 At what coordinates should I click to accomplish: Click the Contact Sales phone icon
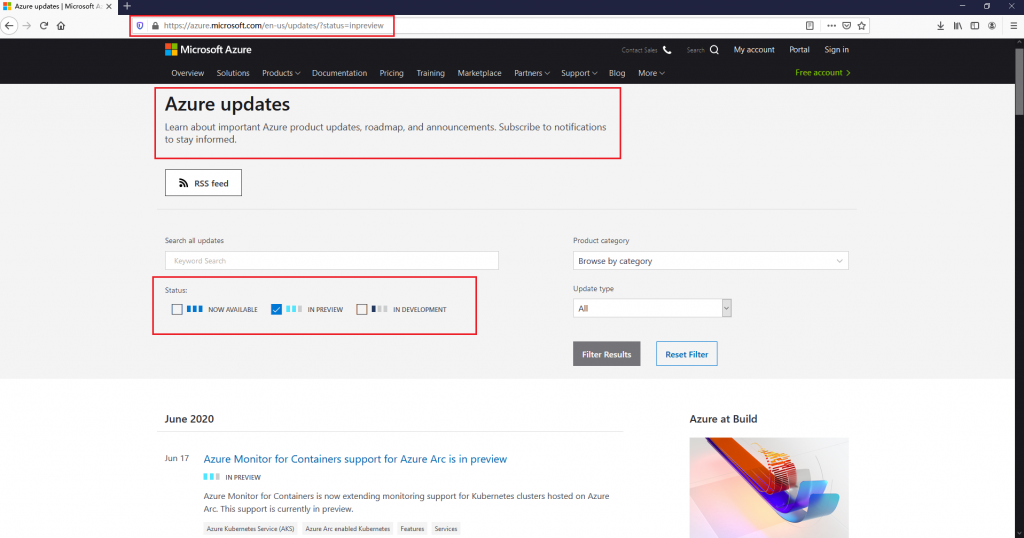pyautogui.click(x=667, y=50)
